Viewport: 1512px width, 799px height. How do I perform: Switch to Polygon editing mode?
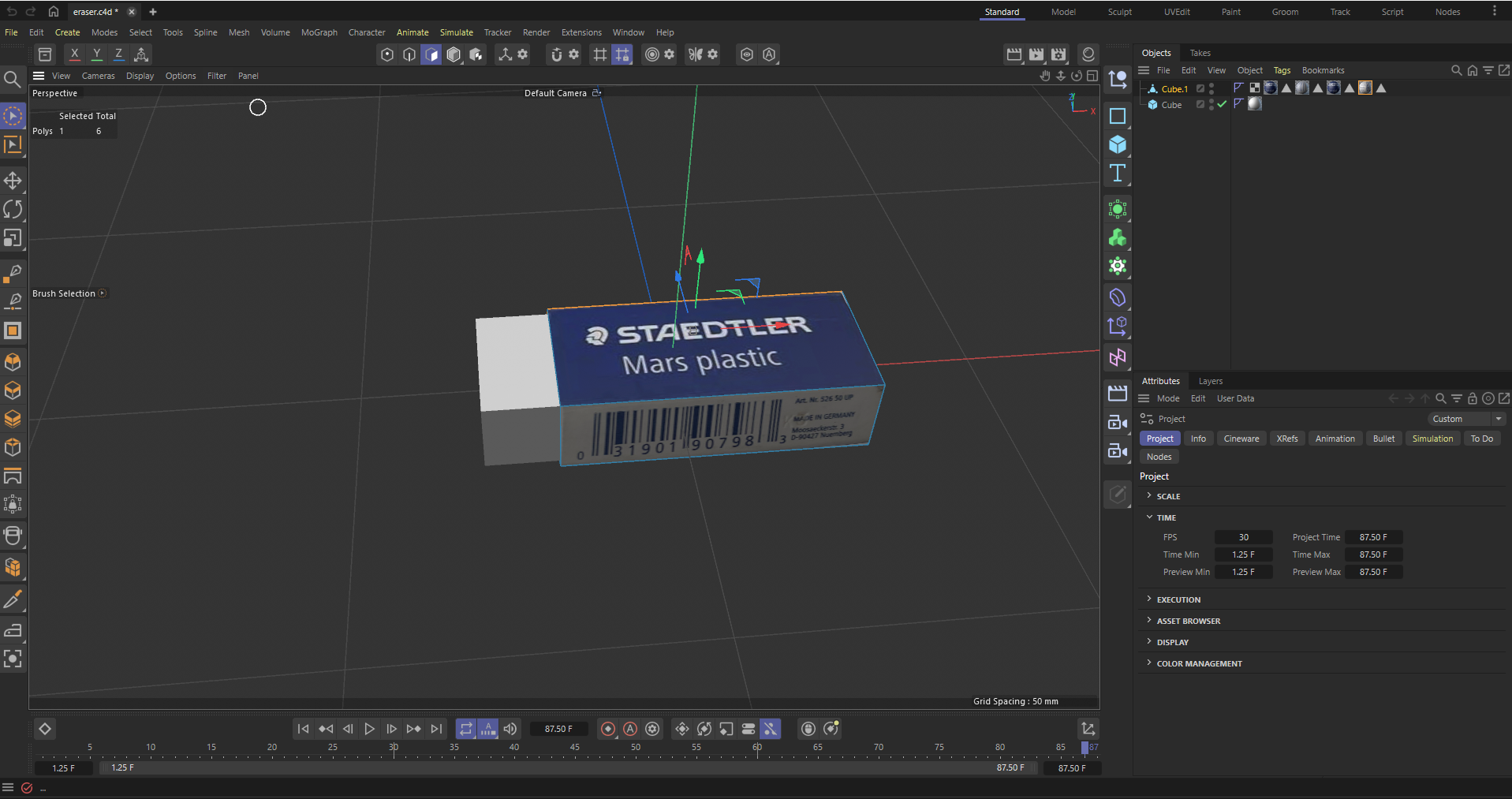13,419
